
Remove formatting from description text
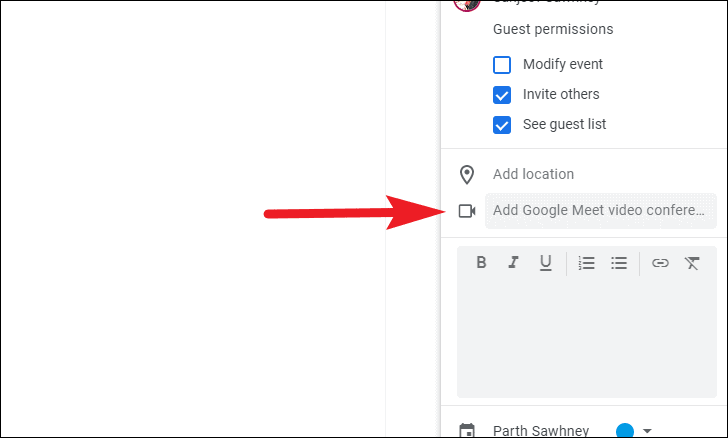692,263
